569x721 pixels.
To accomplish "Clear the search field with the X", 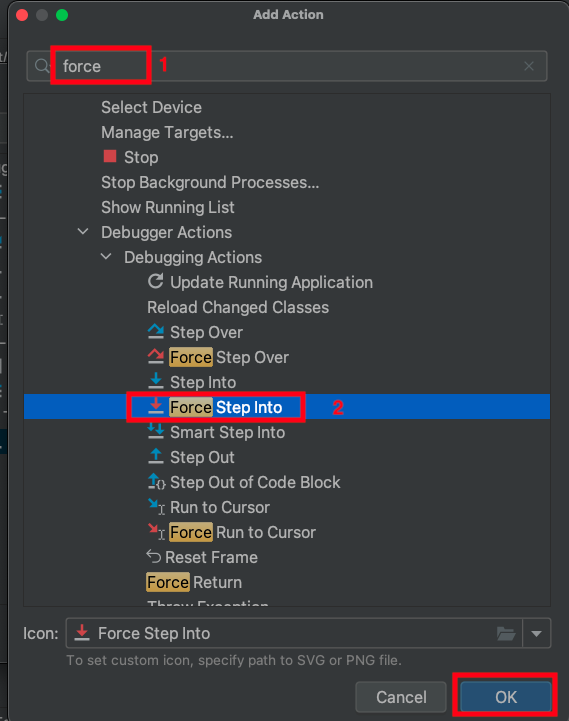I will [529, 66].
